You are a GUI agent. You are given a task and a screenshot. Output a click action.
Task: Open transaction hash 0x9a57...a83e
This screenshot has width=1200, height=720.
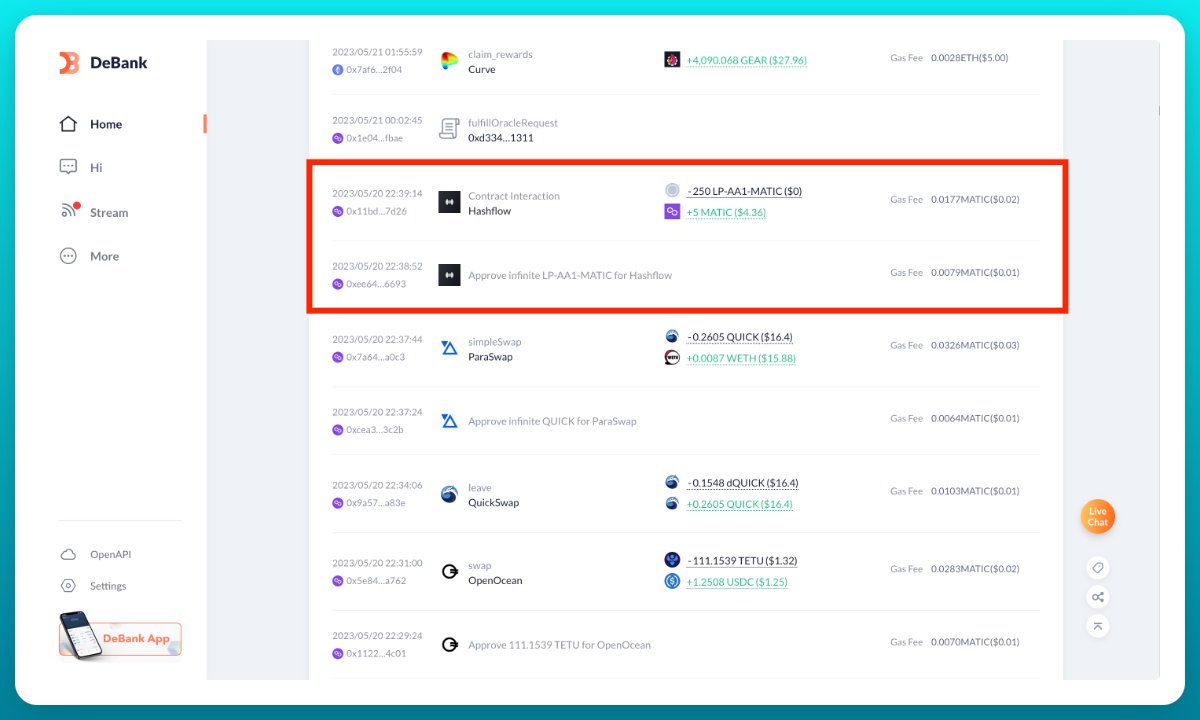376,503
